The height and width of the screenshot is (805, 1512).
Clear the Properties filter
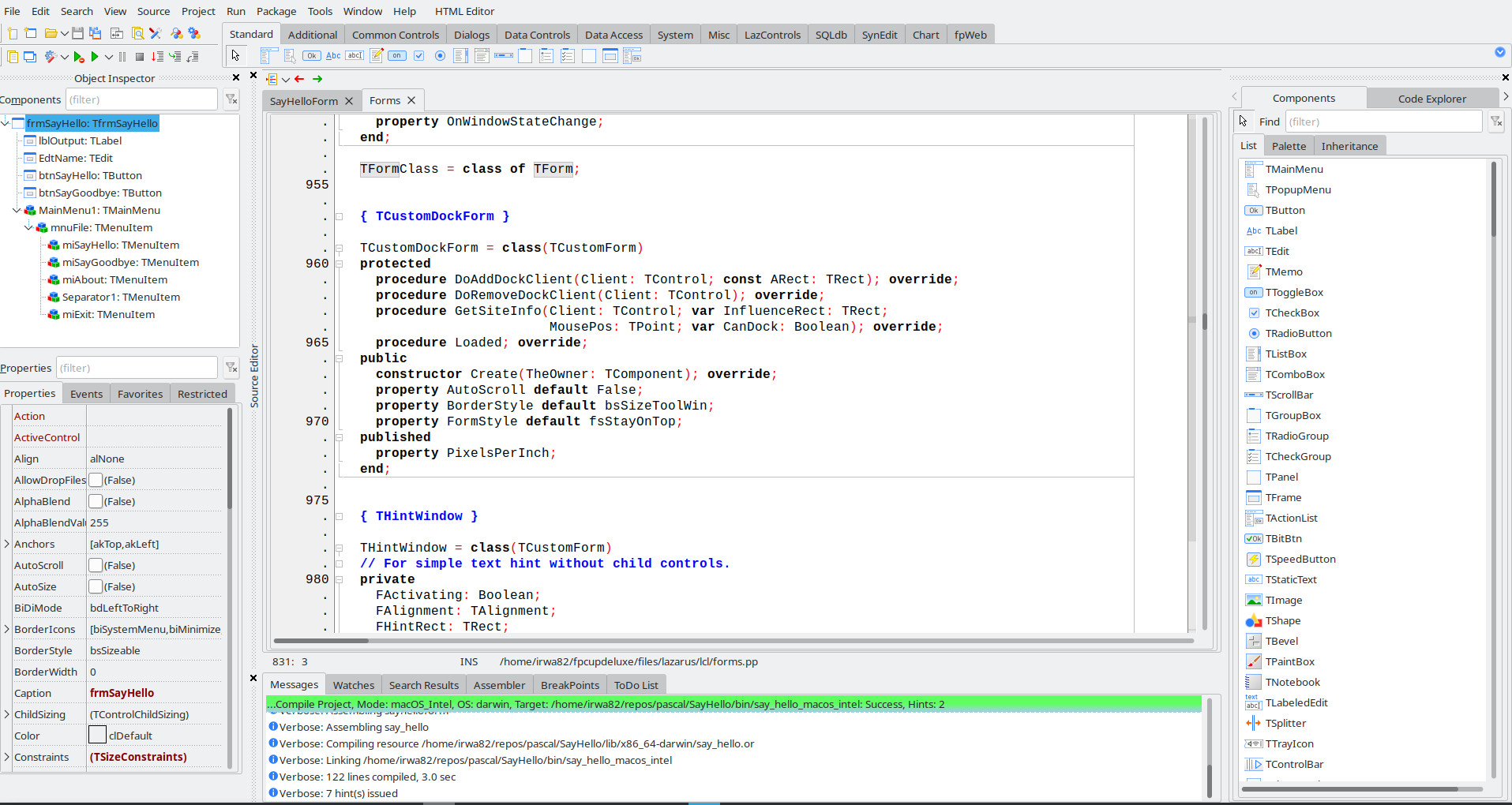[231, 368]
